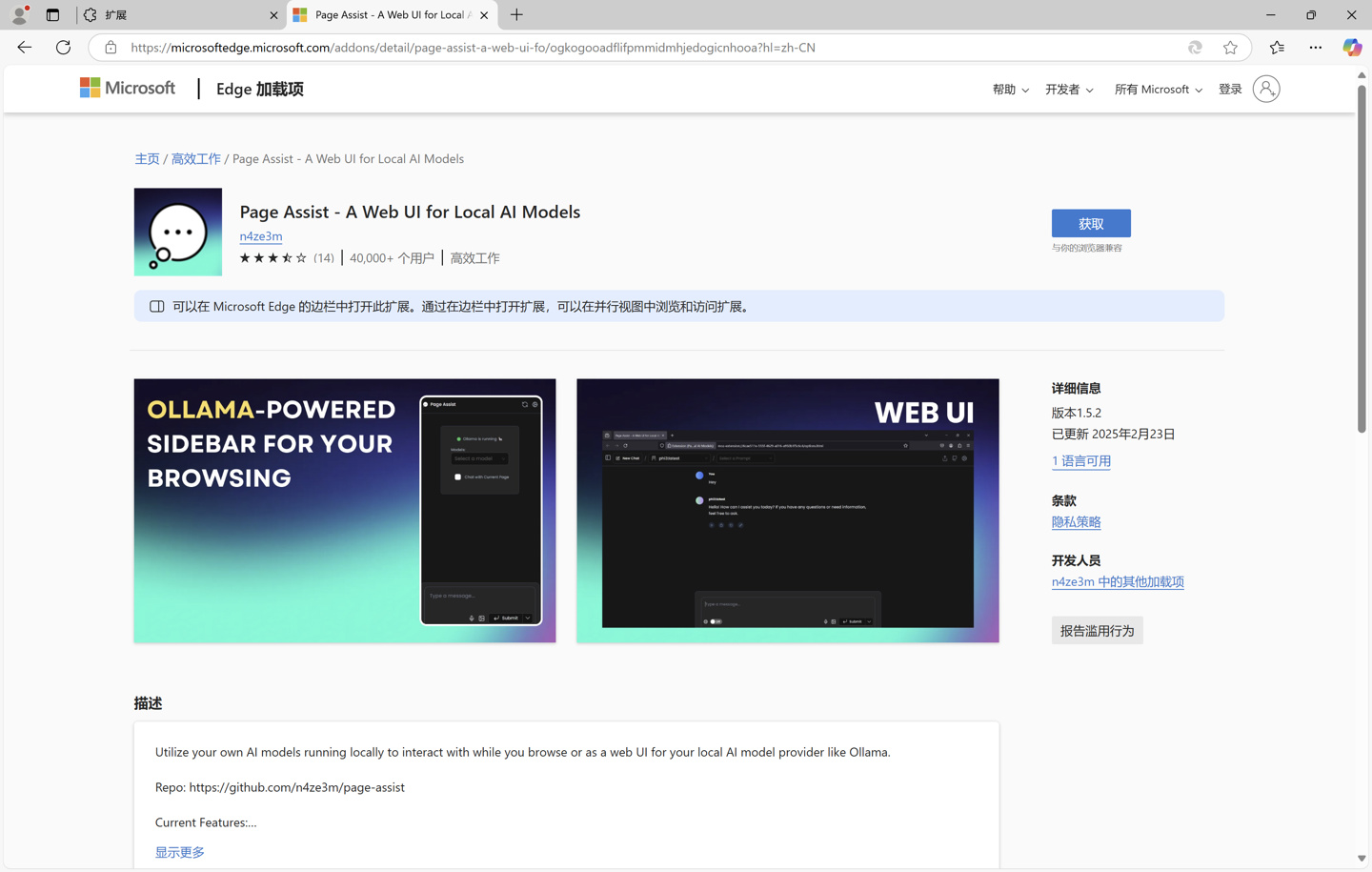
Task: Expand the 所有 Microsoft dropdown
Action: (1158, 90)
